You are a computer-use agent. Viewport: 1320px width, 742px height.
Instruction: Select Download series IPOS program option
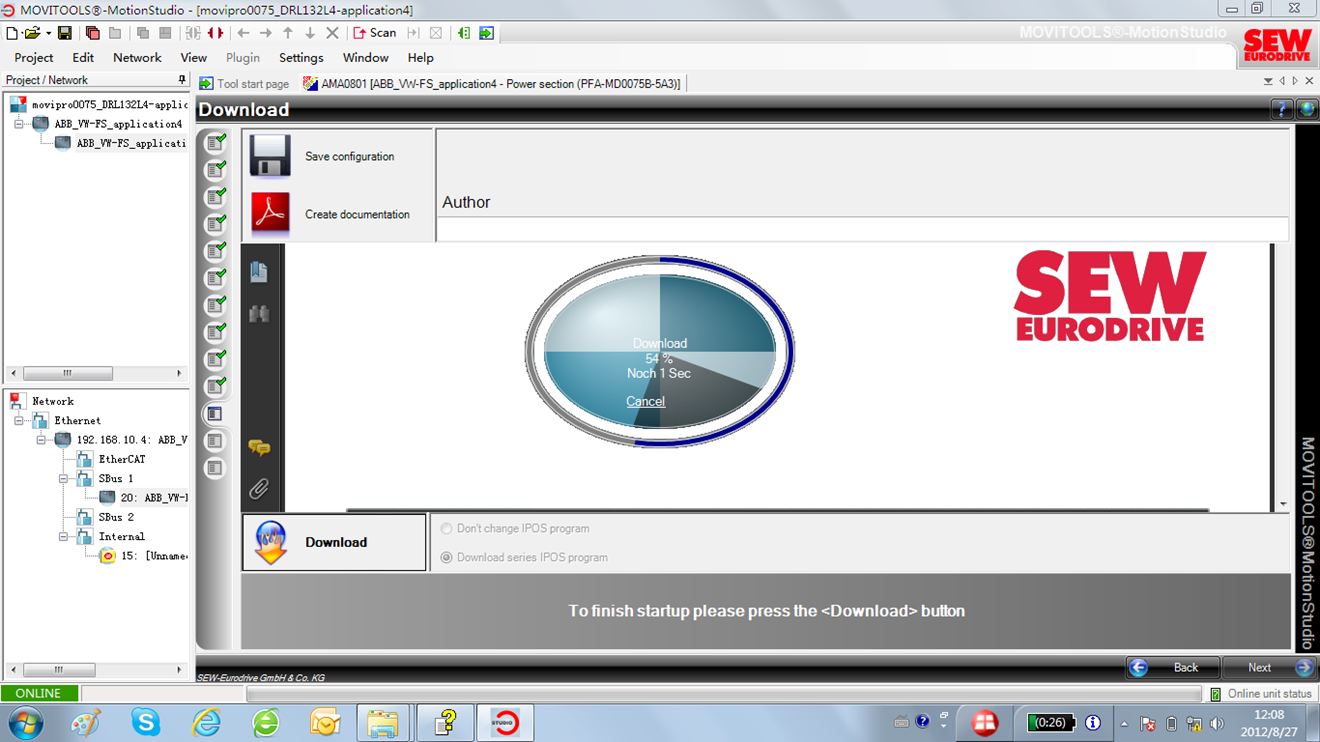[x=447, y=557]
